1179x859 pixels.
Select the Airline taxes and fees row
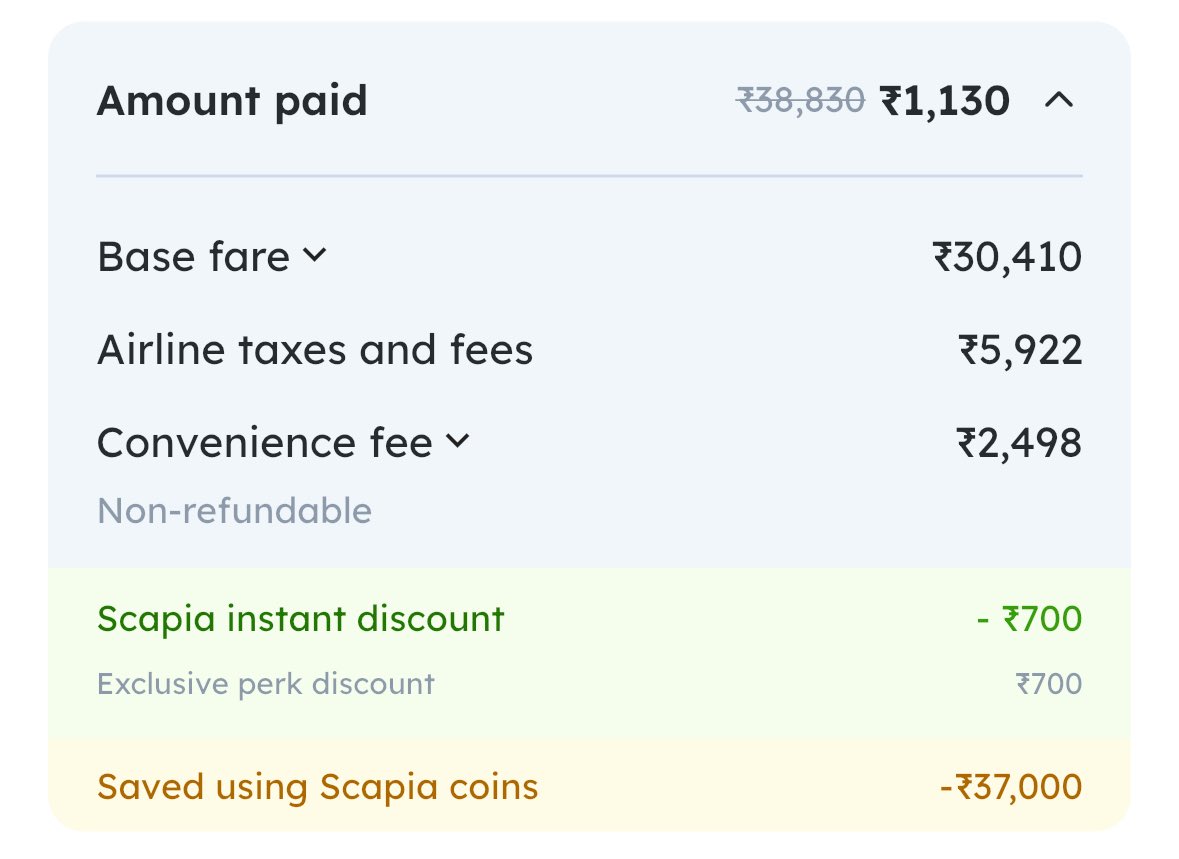(x=315, y=350)
